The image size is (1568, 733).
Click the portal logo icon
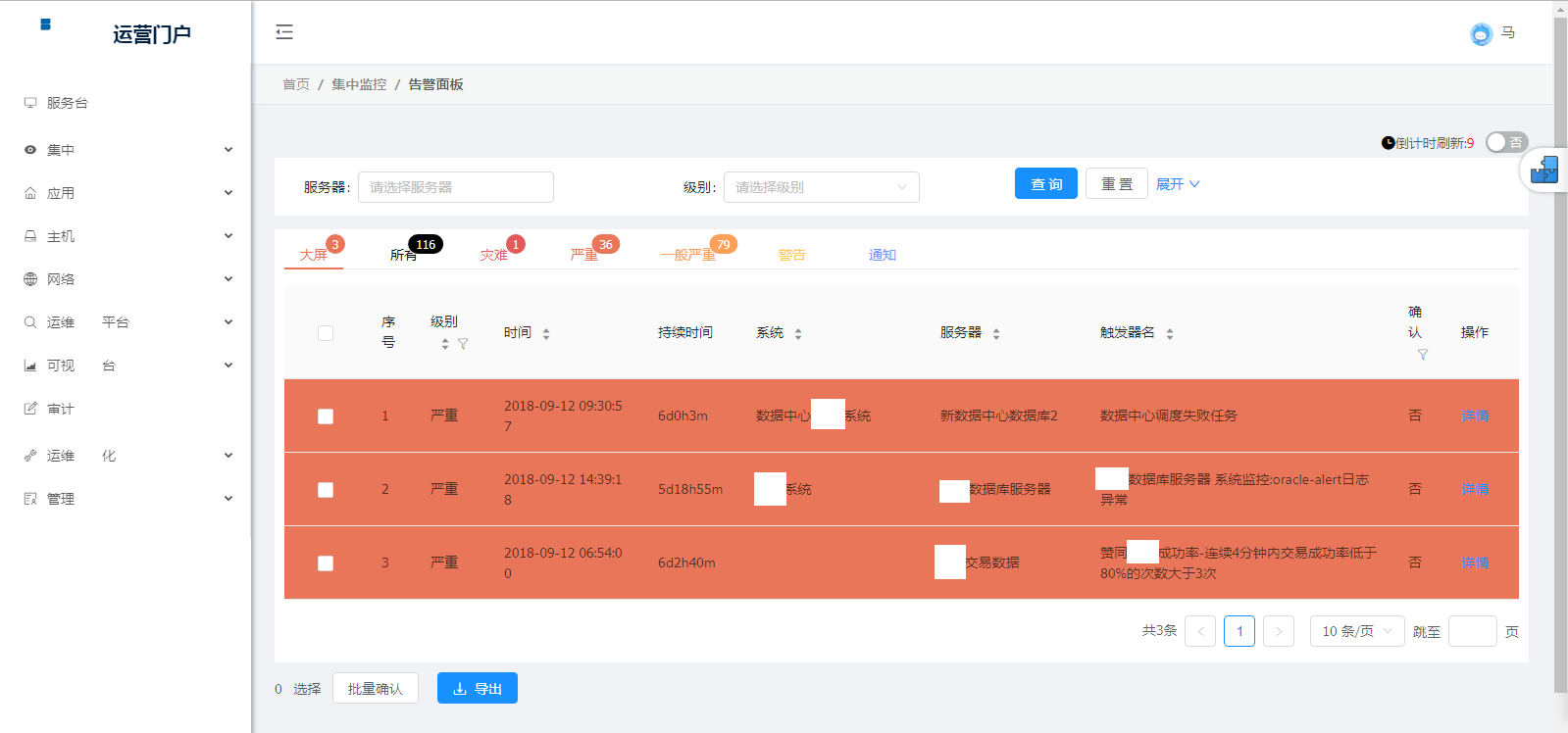(45, 24)
